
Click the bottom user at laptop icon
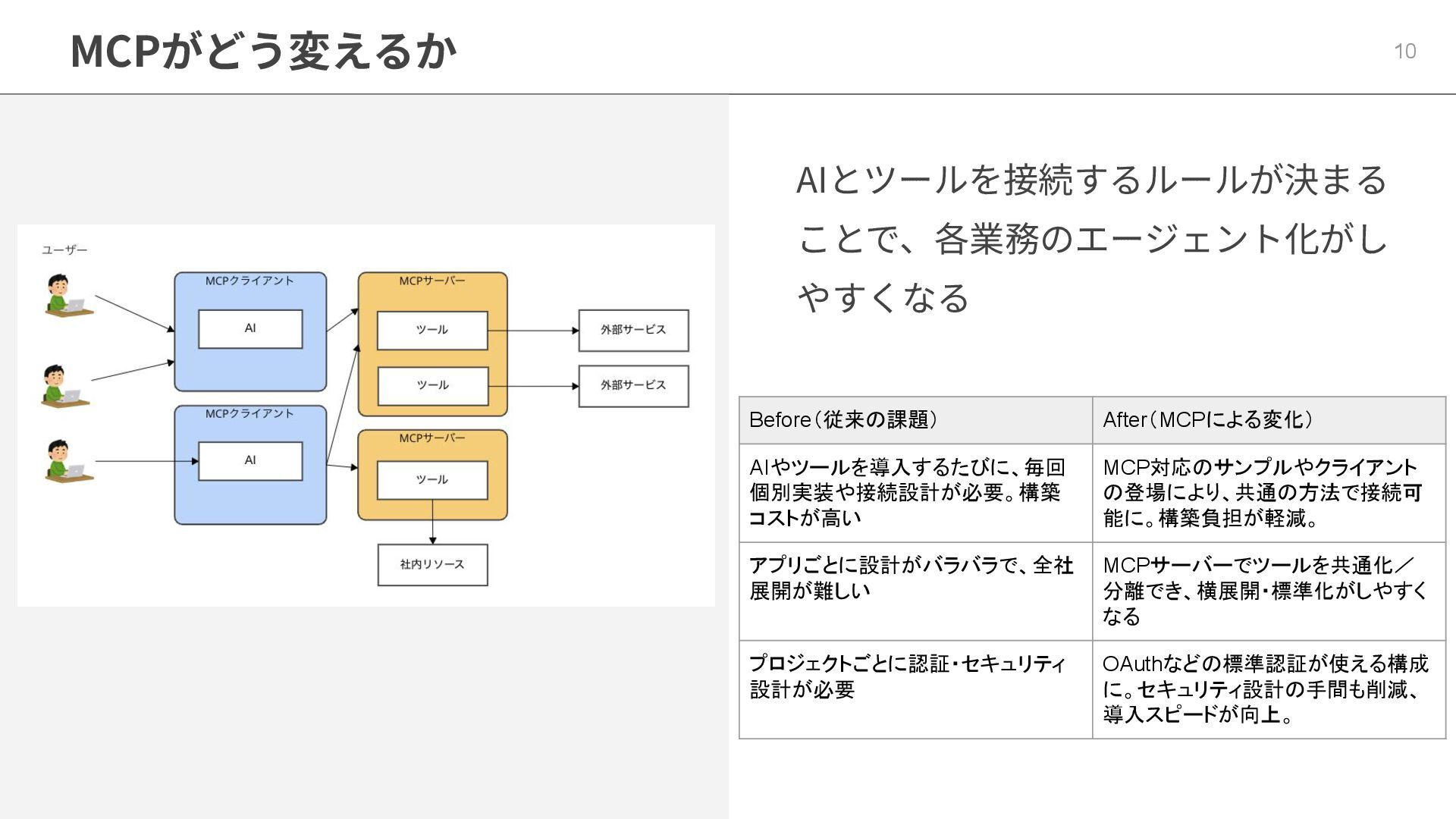[67, 461]
